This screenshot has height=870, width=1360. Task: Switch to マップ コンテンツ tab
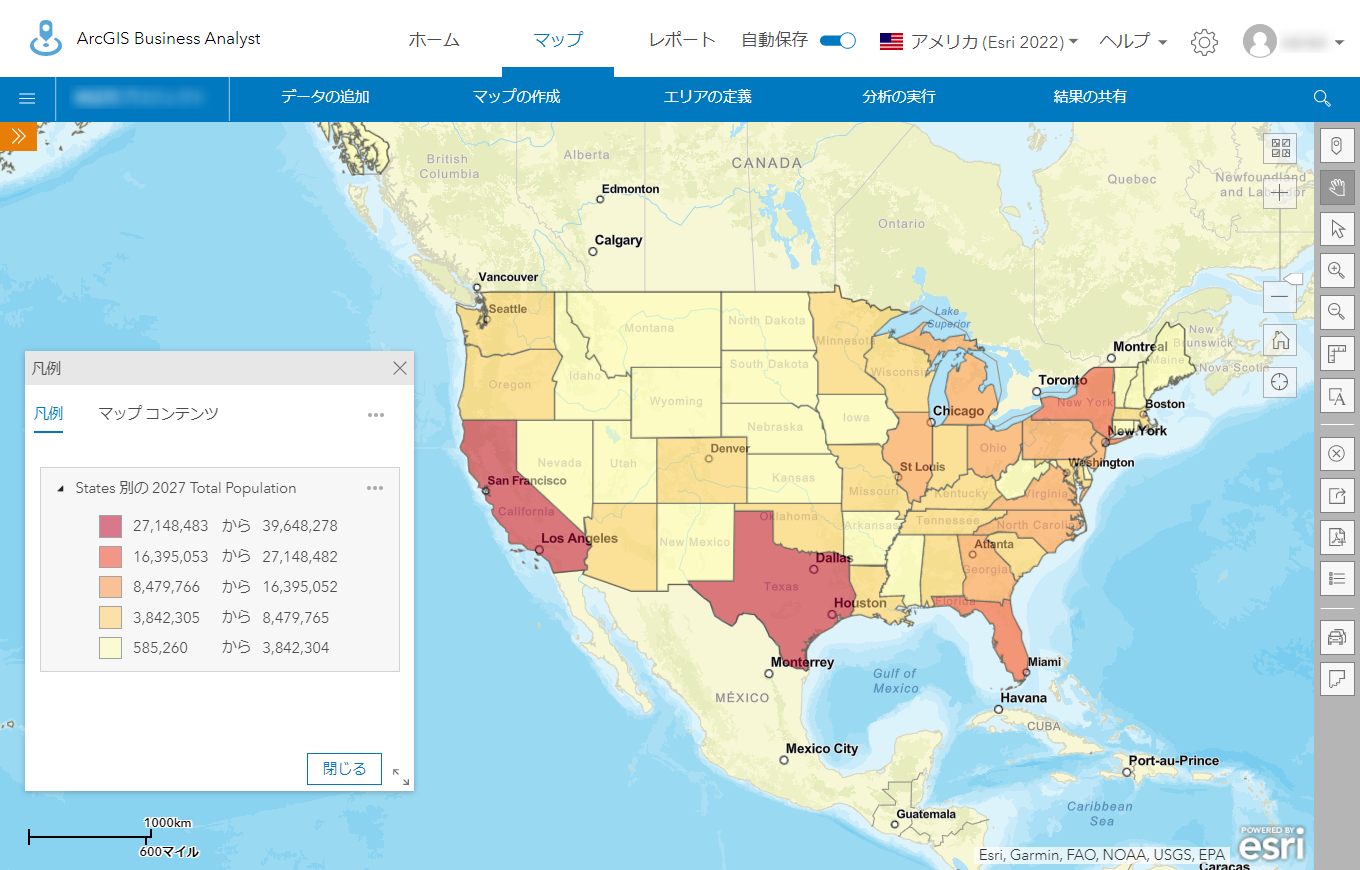click(x=158, y=414)
